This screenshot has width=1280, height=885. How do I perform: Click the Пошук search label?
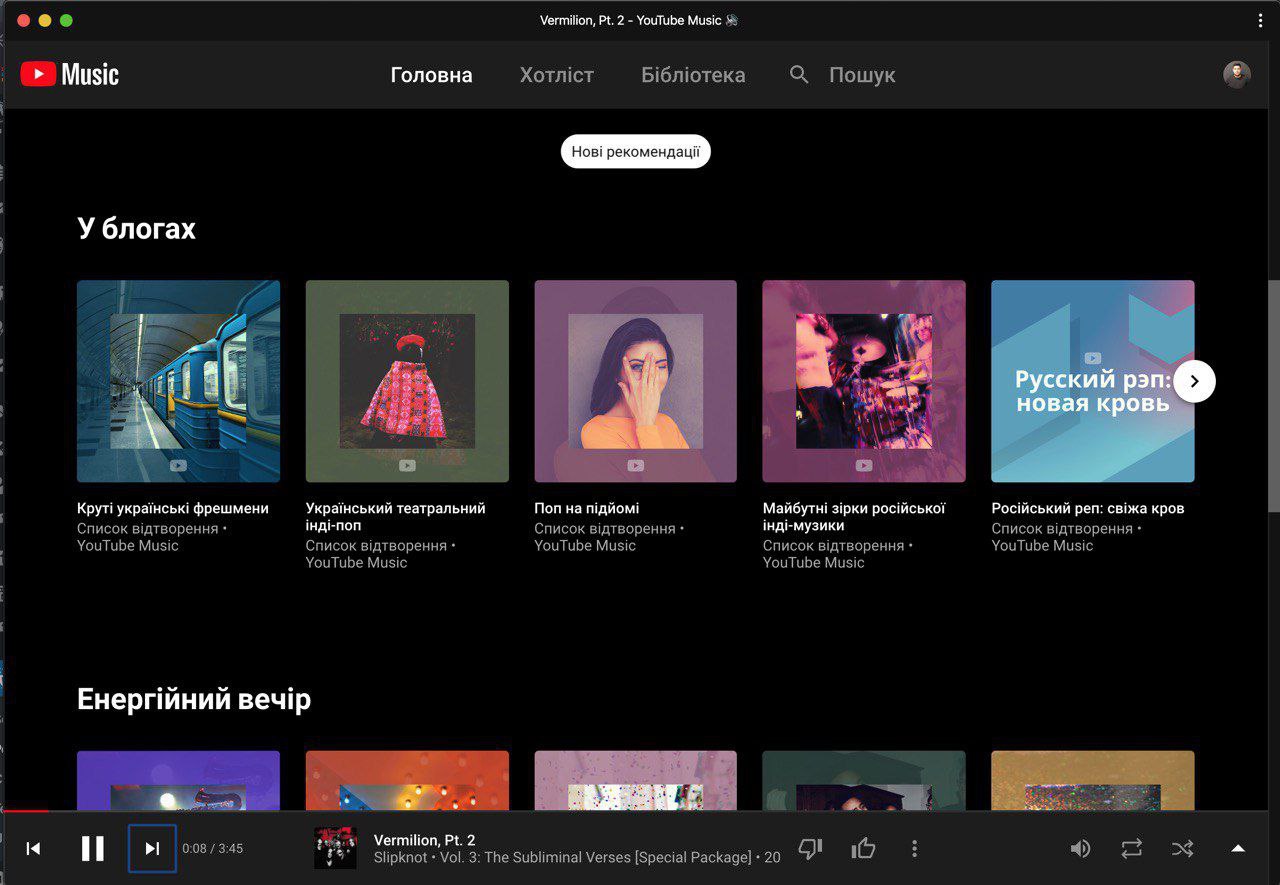(862, 75)
